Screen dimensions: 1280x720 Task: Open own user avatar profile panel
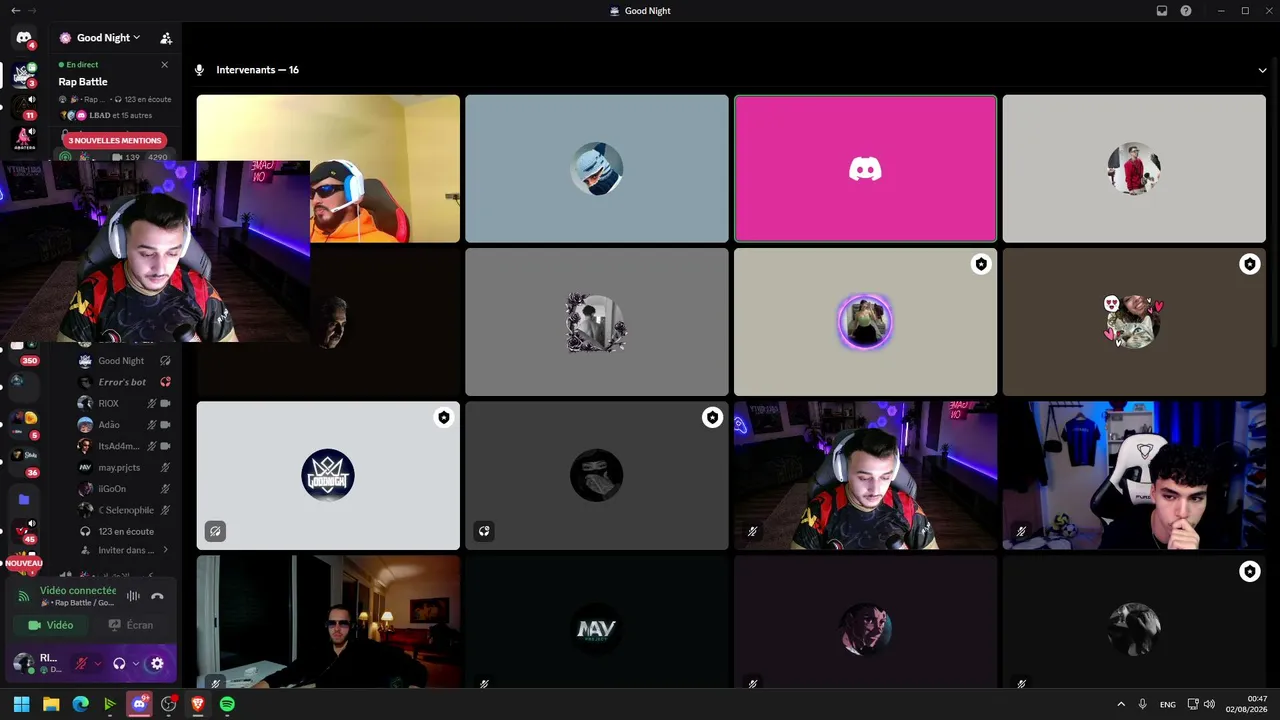(24, 663)
